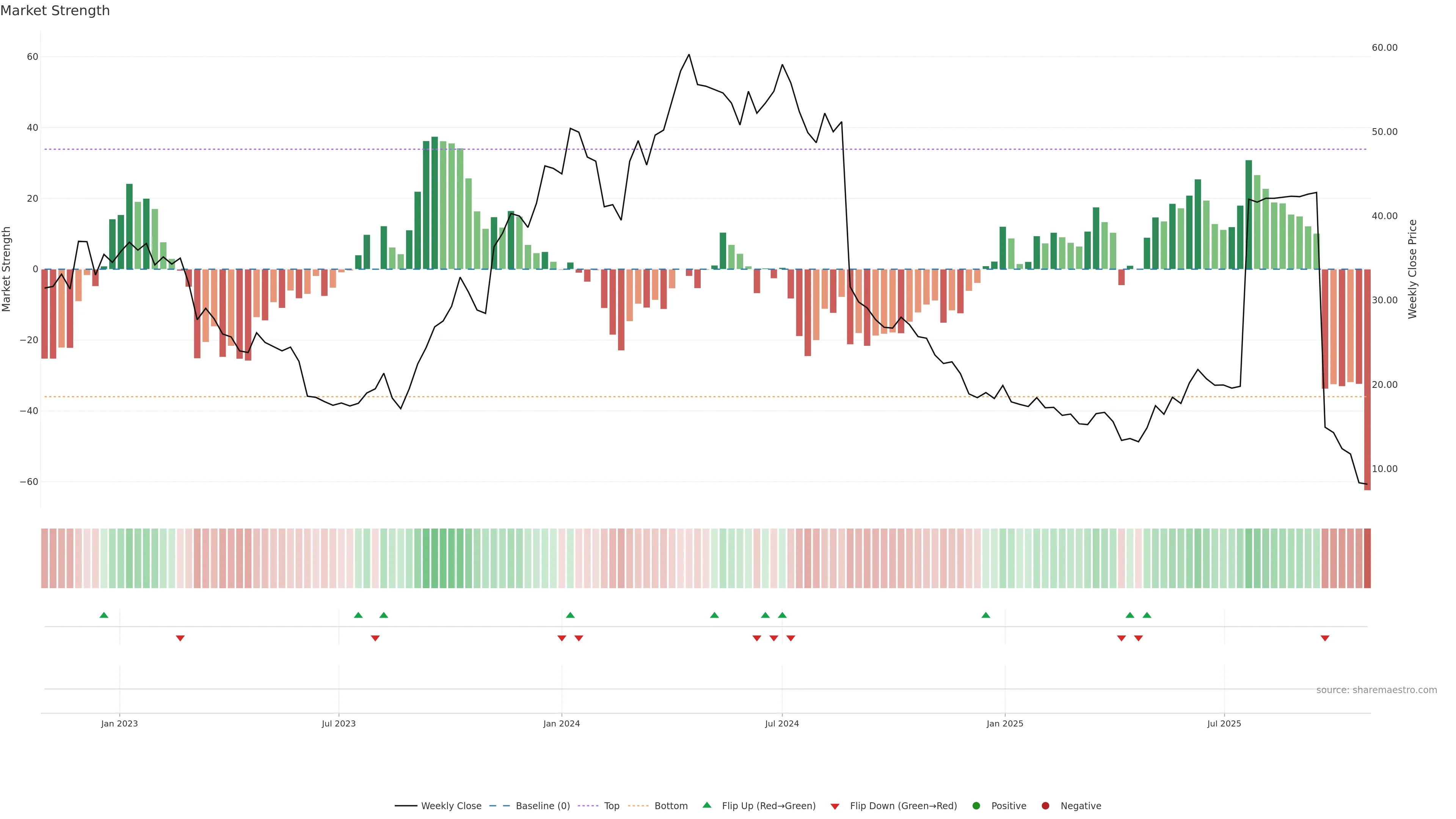Click flip-up triangle just before Jan 2025
The width and height of the screenshot is (1456, 819).
coord(986,615)
